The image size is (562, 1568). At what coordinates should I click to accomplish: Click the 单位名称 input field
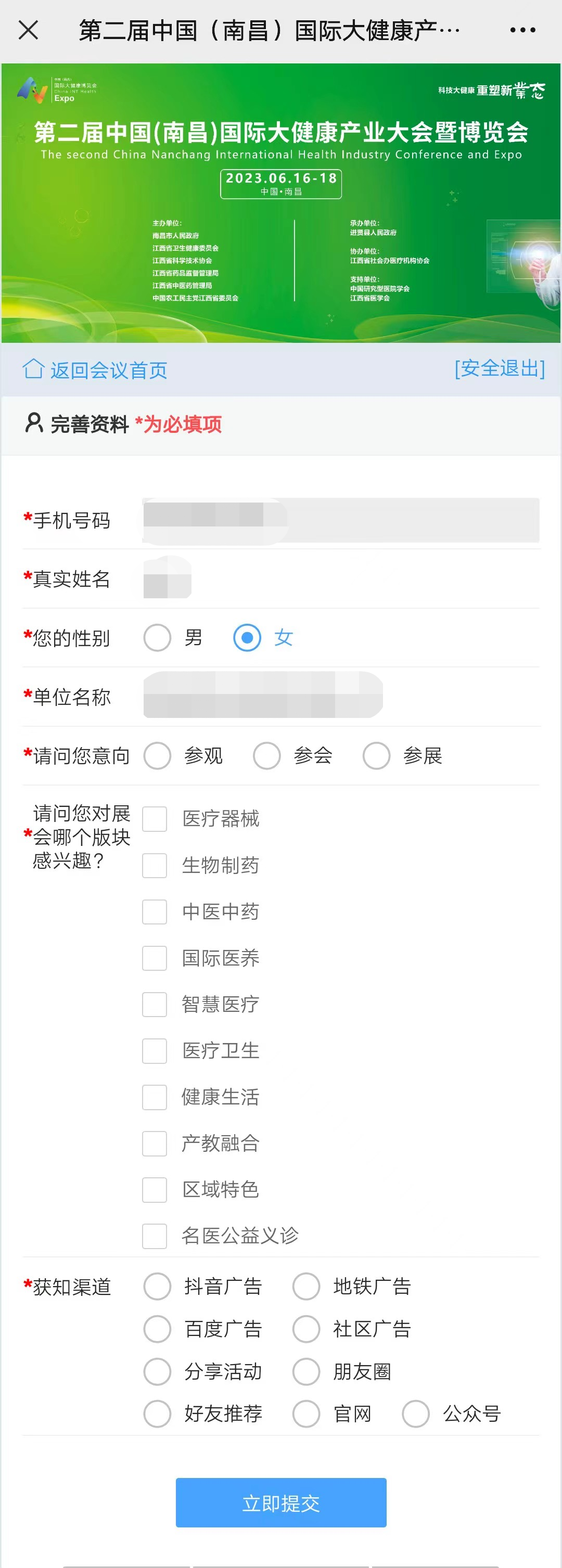(341, 695)
